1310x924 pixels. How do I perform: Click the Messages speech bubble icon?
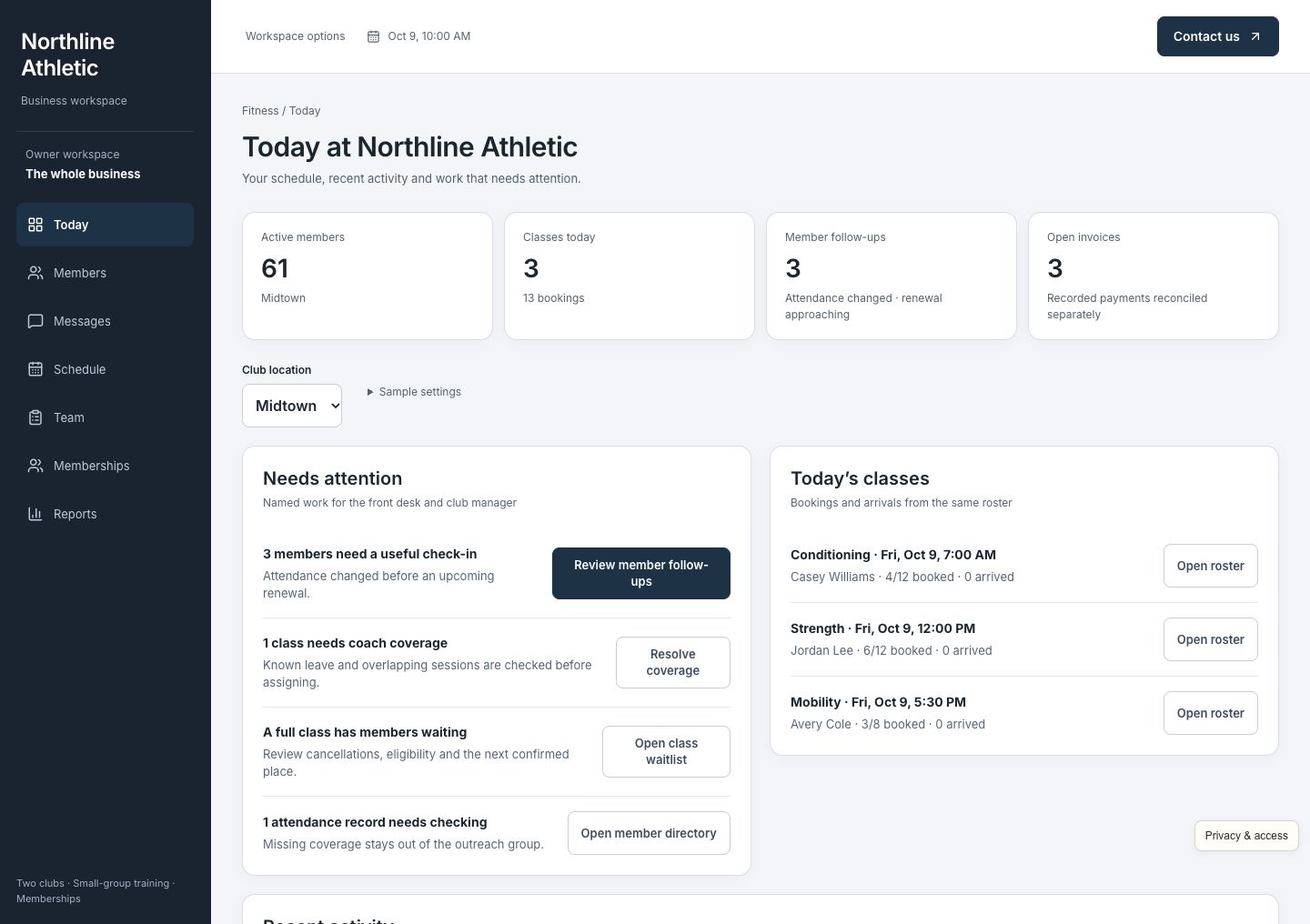[35, 321]
